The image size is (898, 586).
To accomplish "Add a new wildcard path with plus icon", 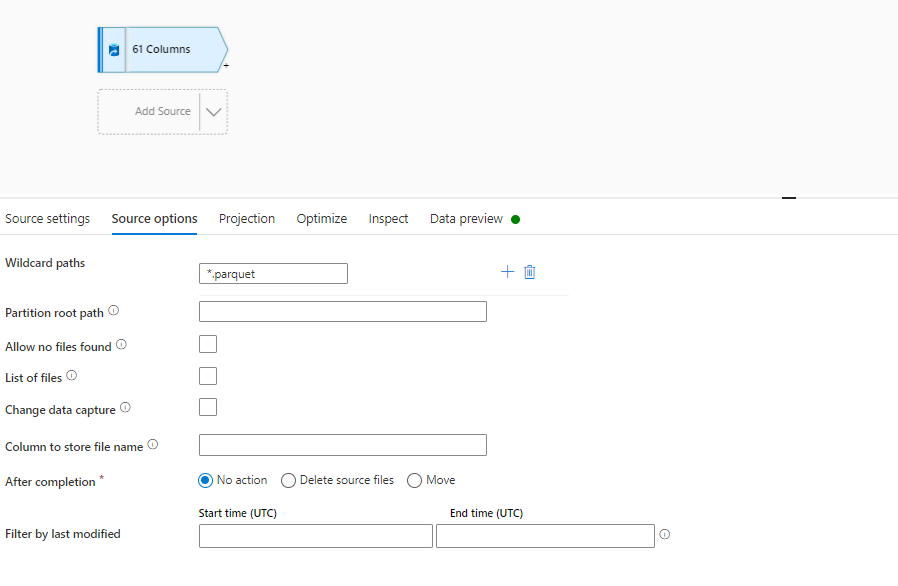I will (x=507, y=272).
